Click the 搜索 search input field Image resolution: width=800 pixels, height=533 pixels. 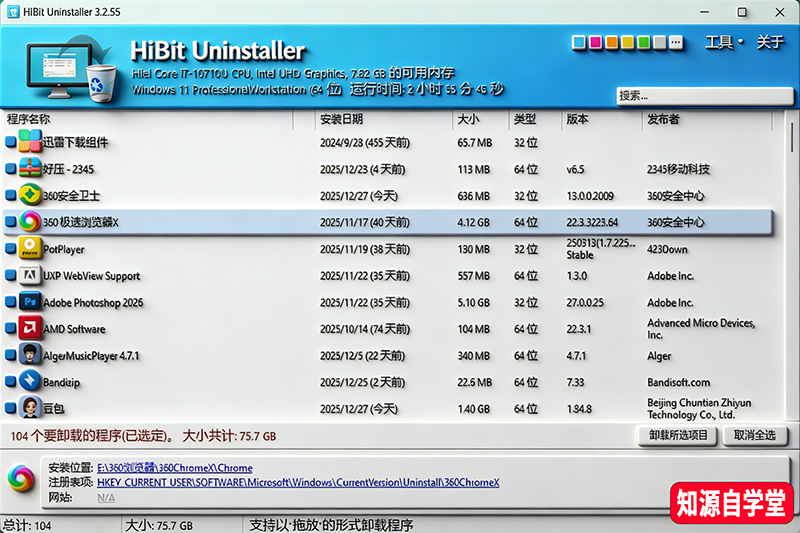705,96
